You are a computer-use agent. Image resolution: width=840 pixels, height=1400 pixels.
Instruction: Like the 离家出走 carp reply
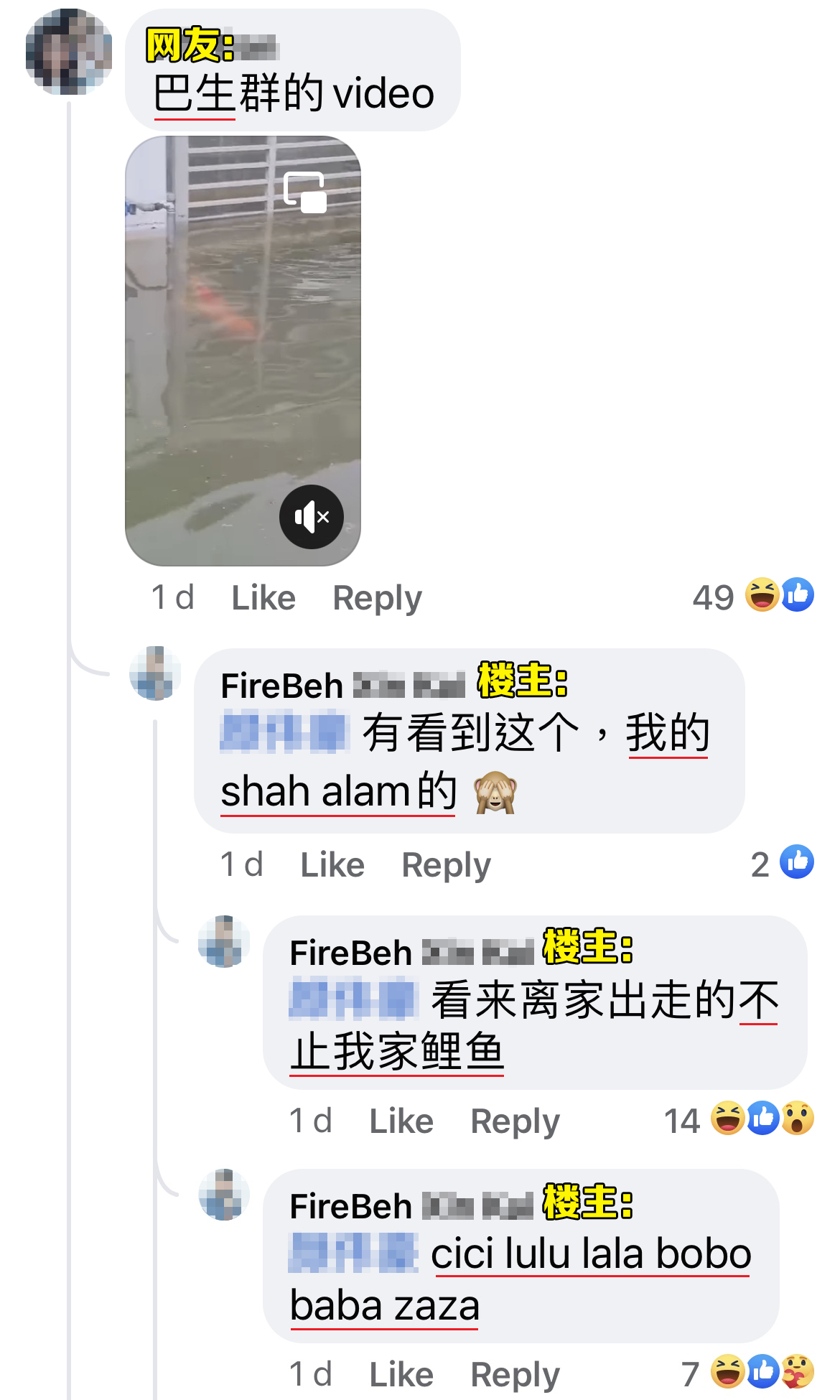pyautogui.click(x=401, y=1121)
